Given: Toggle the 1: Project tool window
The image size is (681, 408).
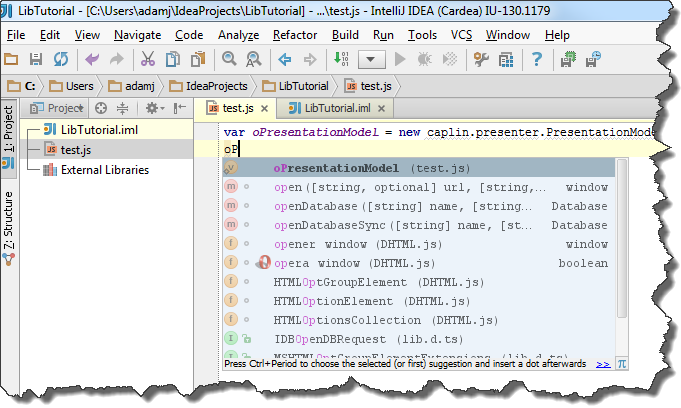Looking at the screenshot, I should [x=9, y=138].
